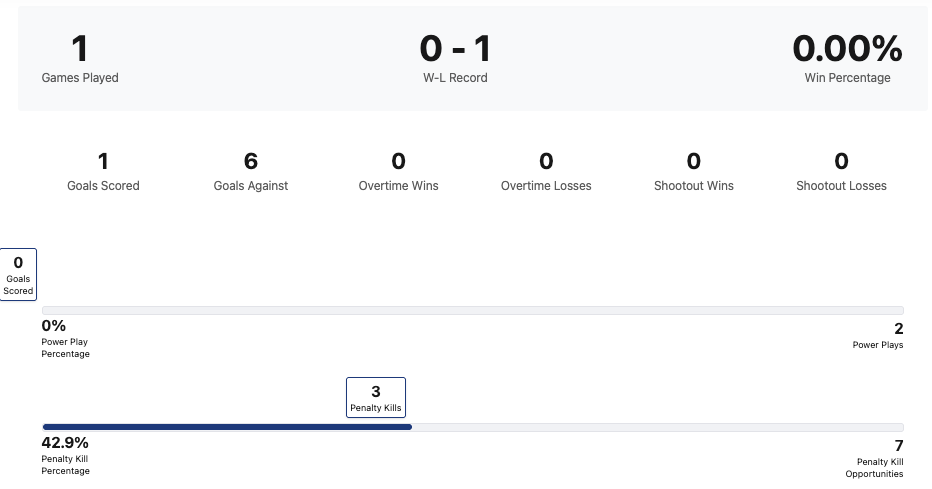Select the Win Percentage 0.00% stat

[847, 59]
